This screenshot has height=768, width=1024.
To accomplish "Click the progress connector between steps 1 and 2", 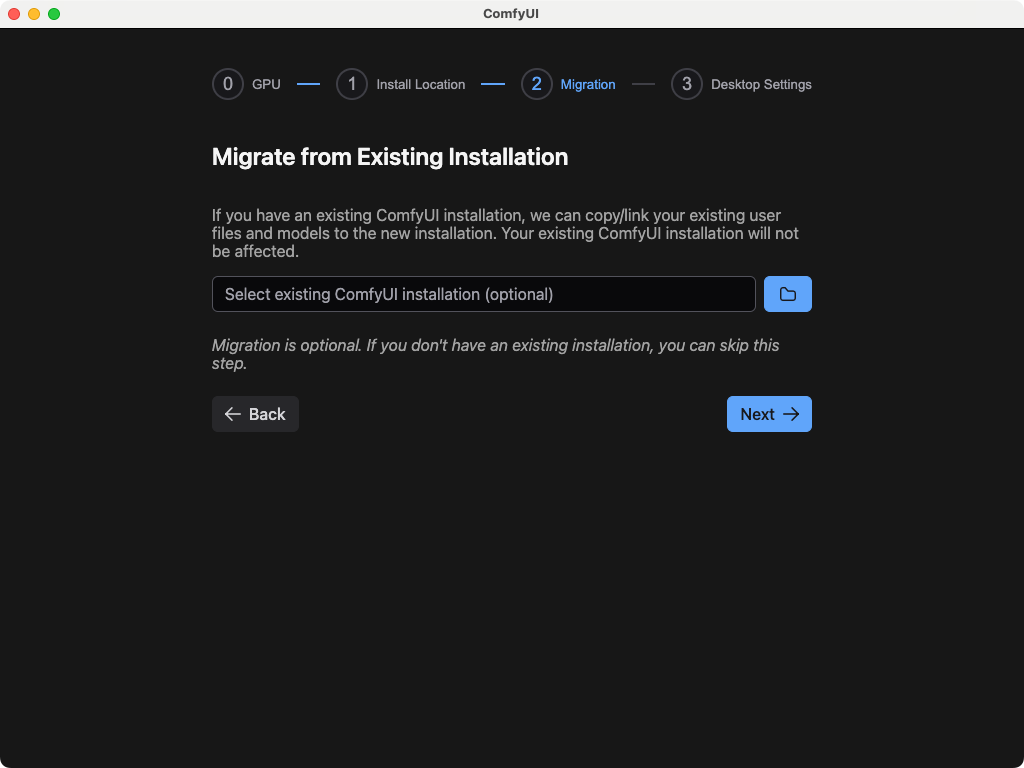I will pos(493,84).
